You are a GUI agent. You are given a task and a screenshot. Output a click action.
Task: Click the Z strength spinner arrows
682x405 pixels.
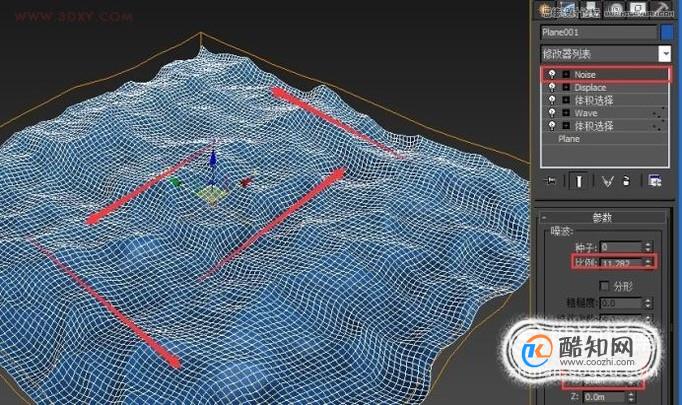631,397
